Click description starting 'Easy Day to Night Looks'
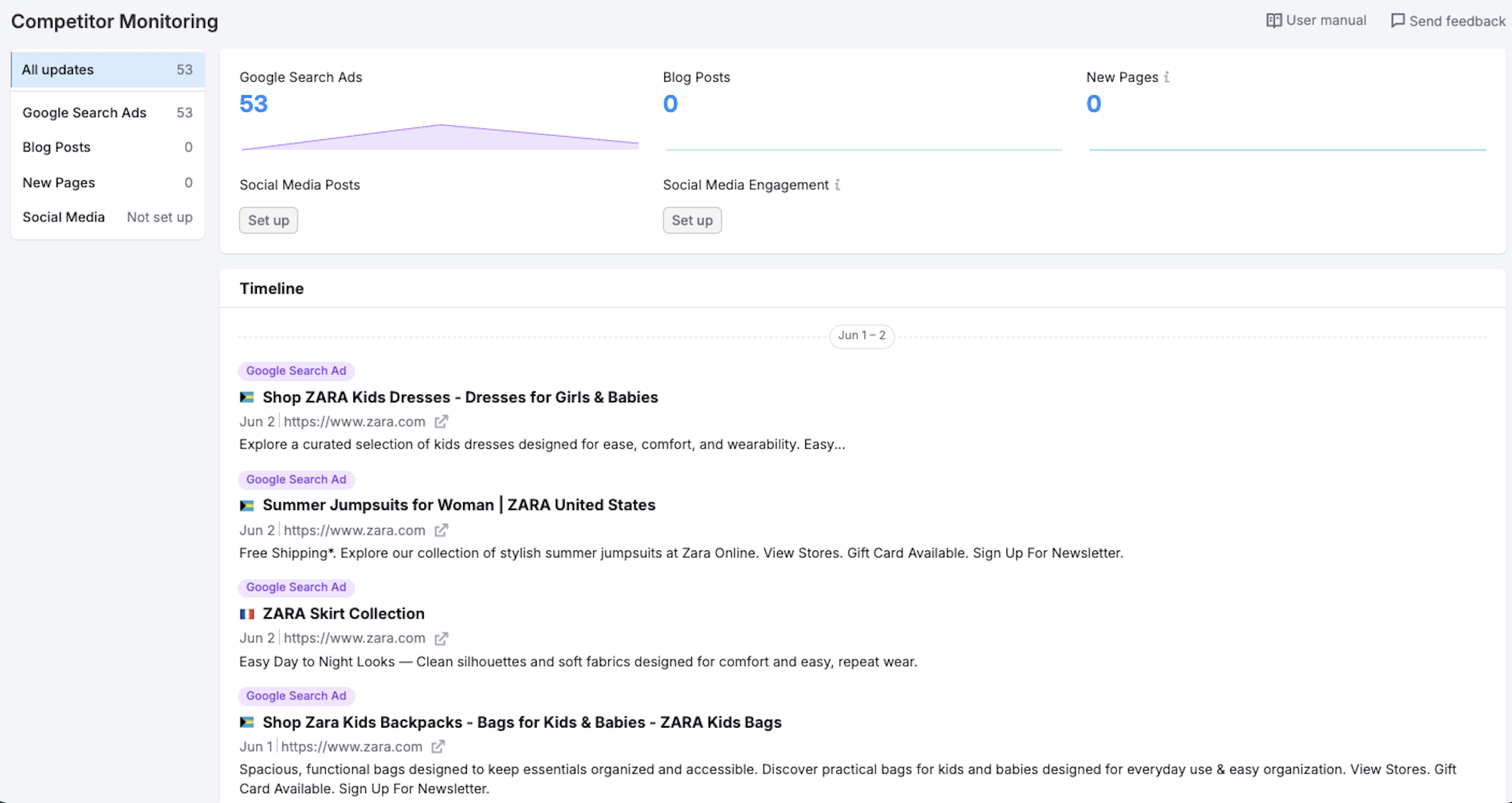 [x=578, y=661]
